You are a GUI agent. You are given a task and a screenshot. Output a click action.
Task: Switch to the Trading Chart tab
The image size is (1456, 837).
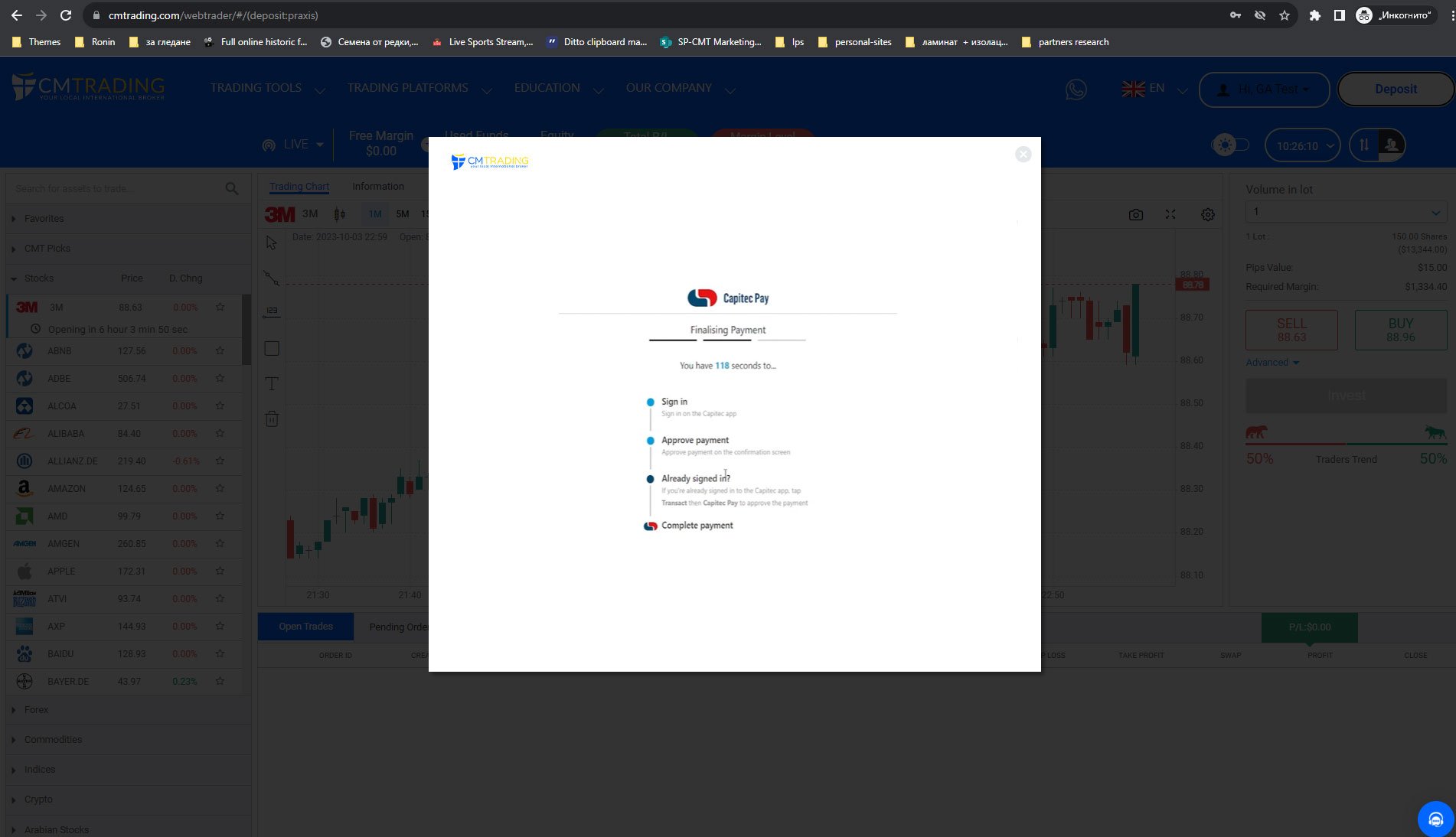click(299, 186)
